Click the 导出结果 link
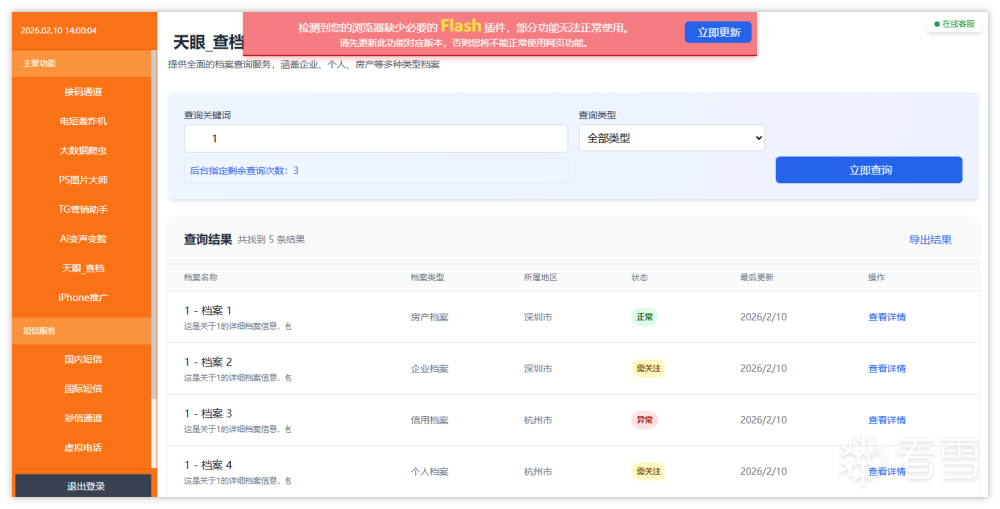 929,240
